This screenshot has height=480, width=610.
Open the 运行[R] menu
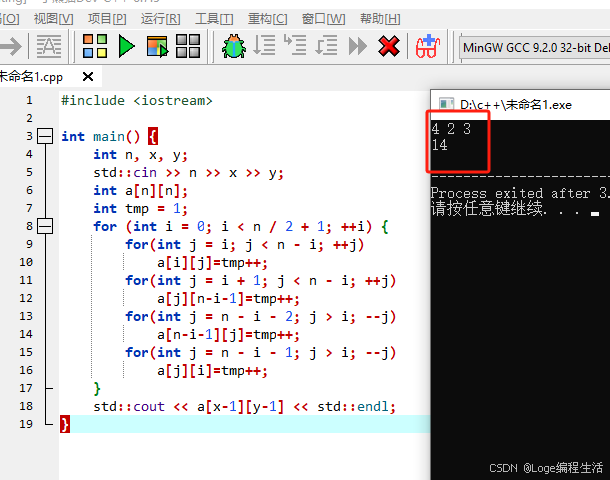pos(160,19)
